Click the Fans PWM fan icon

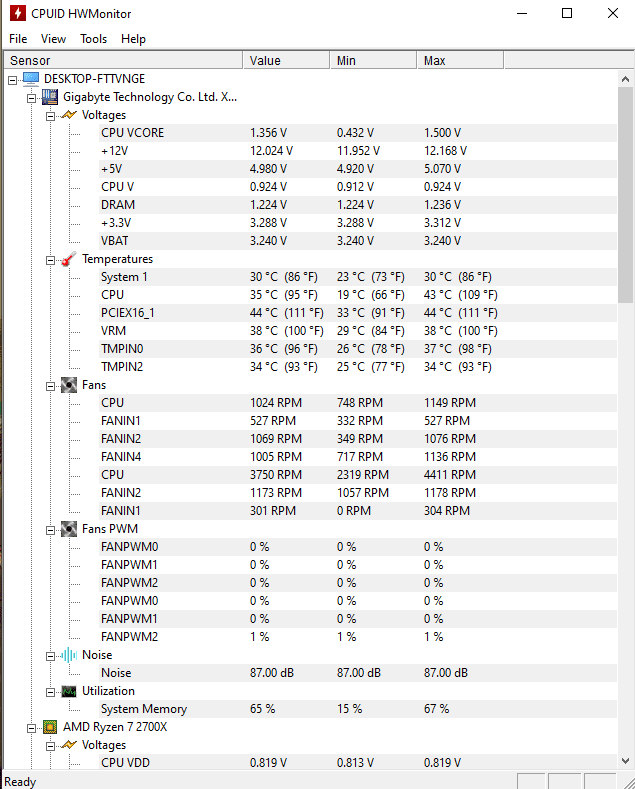(x=69, y=529)
